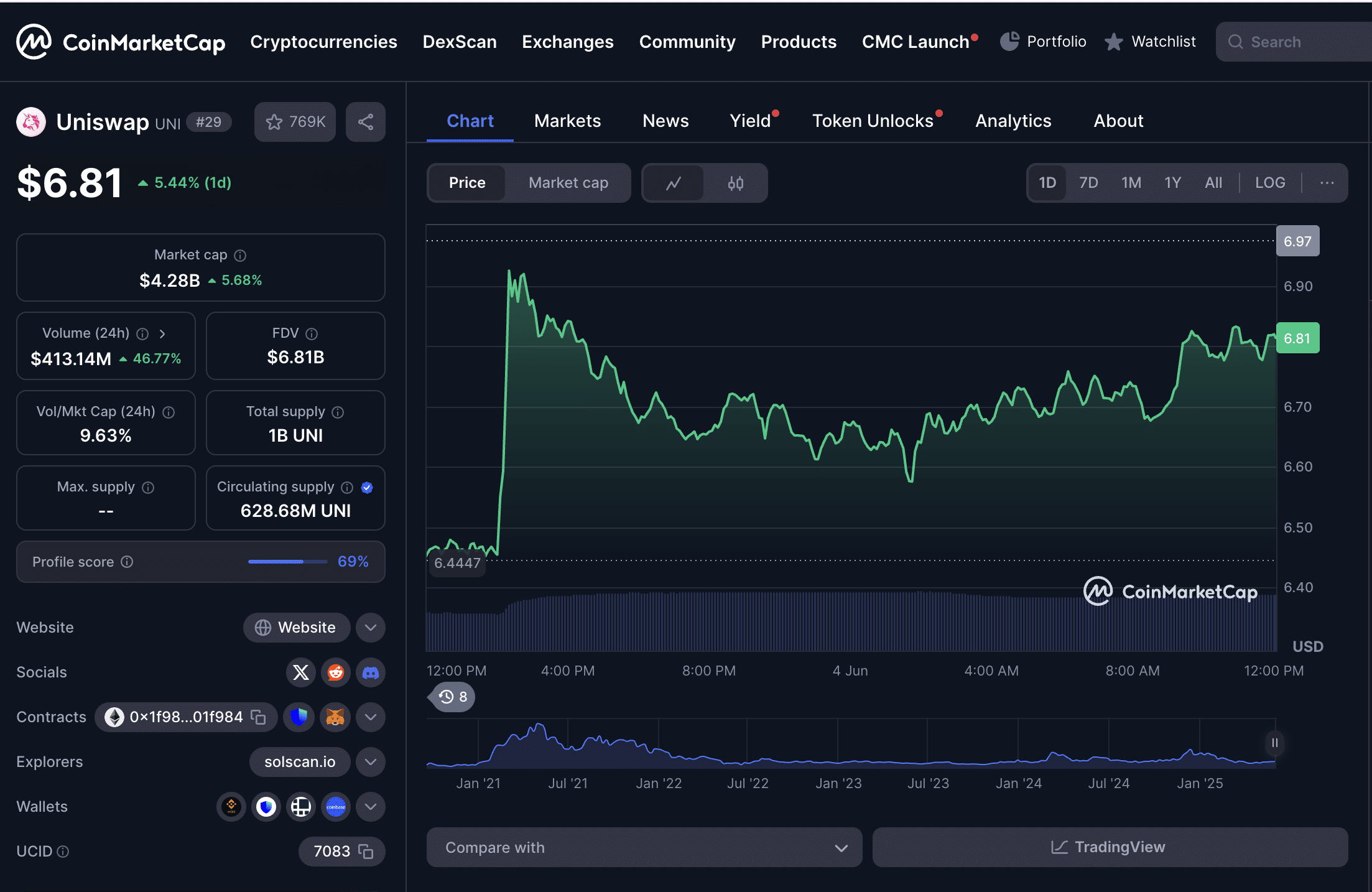The image size is (1372, 892).
Task: Expand the Website links dropdown
Action: (x=371, y=628)
